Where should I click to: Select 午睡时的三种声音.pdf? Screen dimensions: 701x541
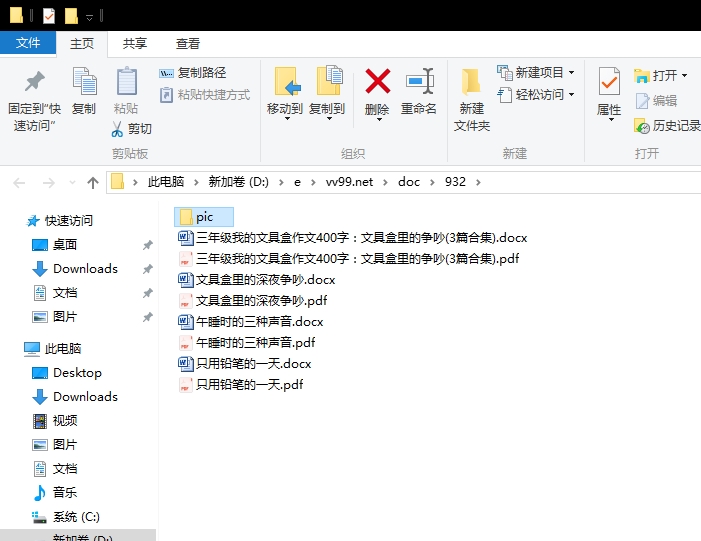tap(247, 342)
